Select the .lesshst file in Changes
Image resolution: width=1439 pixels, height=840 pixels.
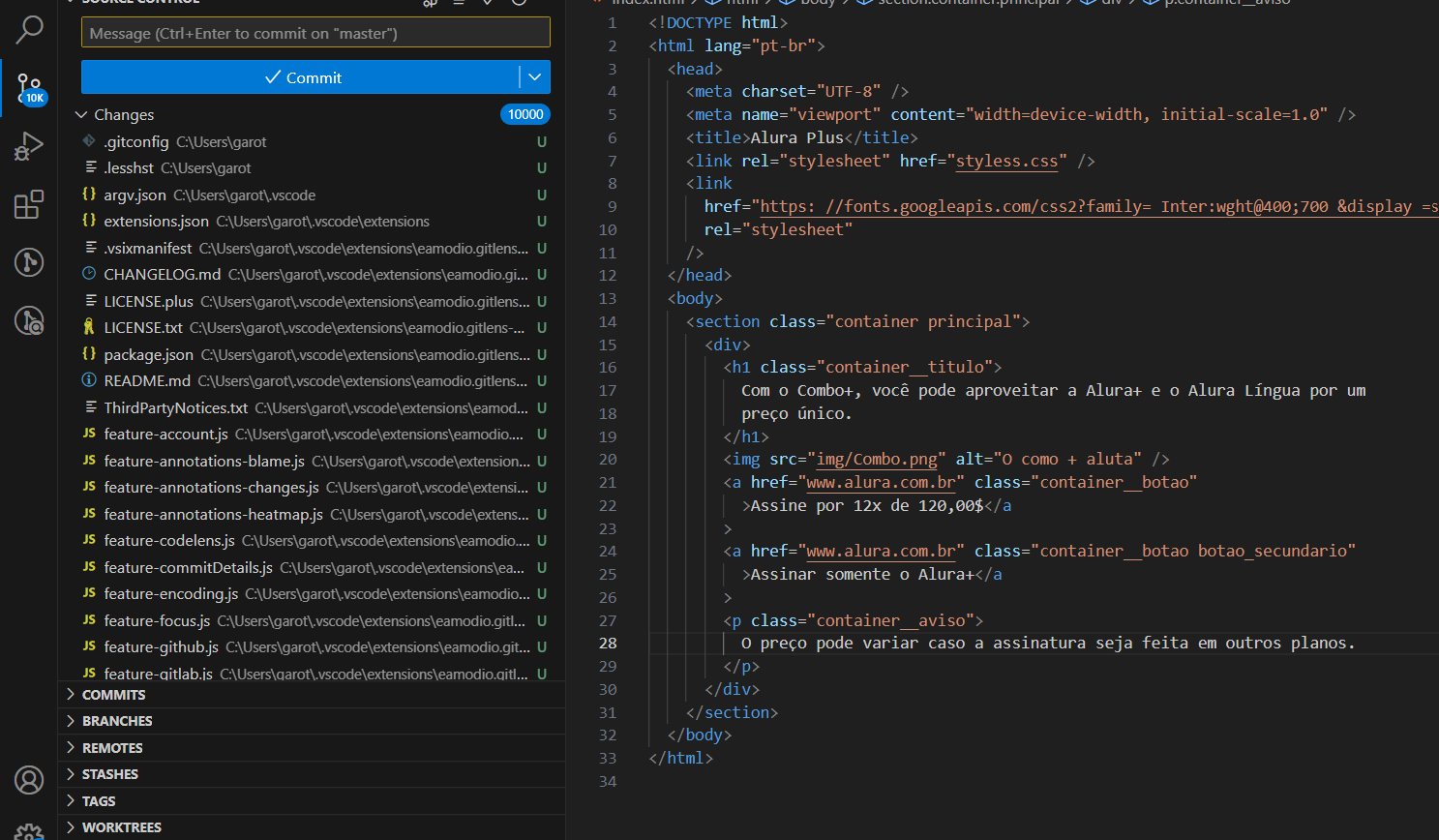[312, 167]
